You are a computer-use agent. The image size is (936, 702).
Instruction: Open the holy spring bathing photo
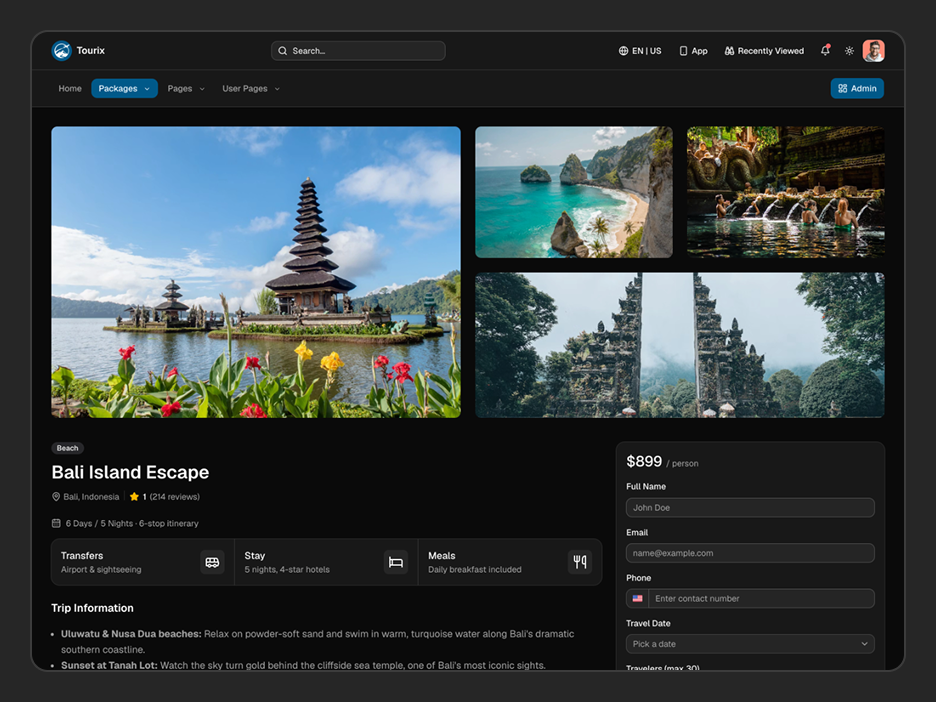[786, 192]
